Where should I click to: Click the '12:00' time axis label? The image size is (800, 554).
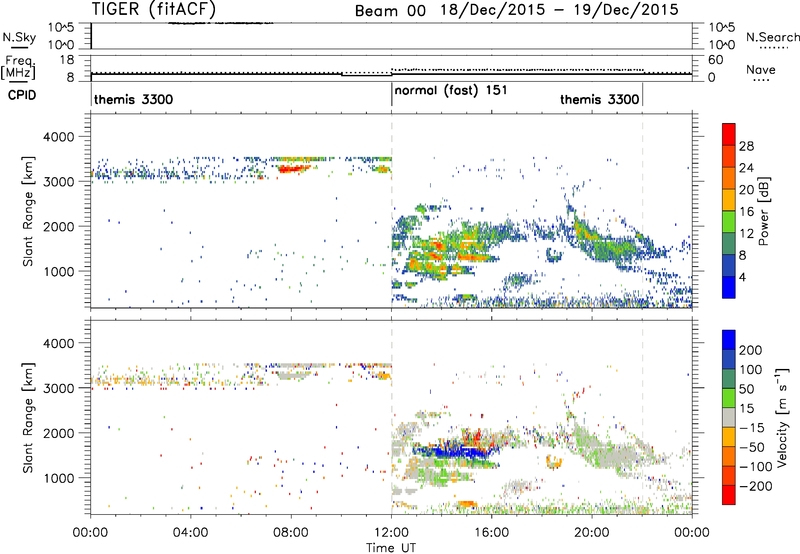[x=391, y=533]
